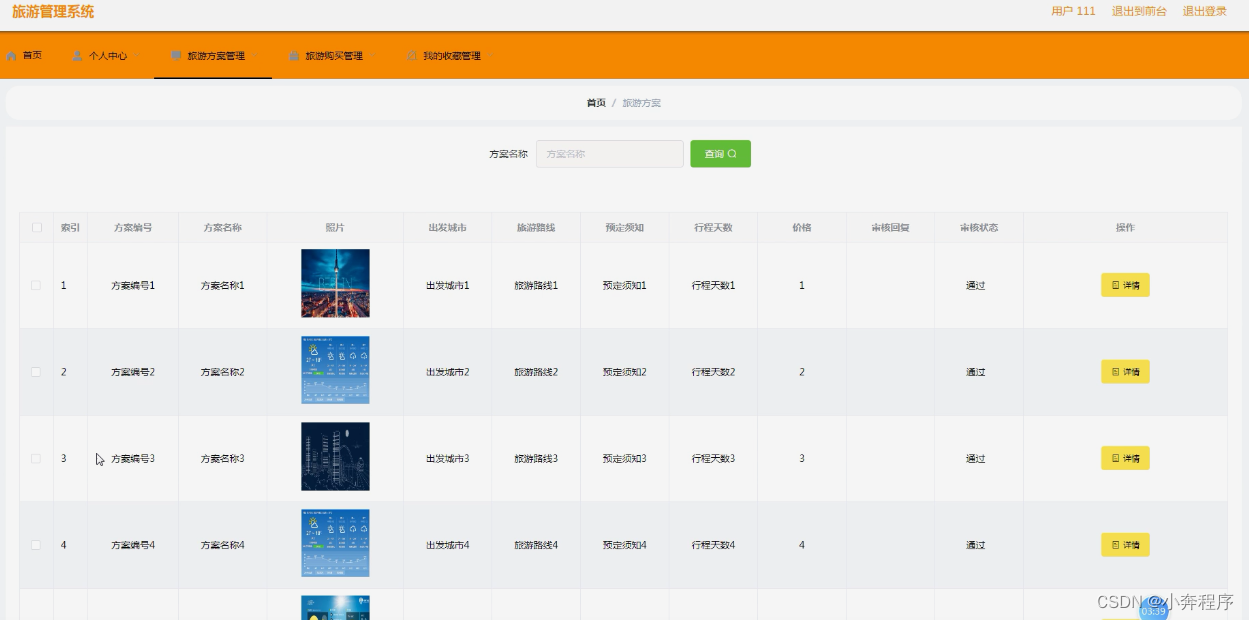This screenshot has width=1249, height=620.
Task: Open 详情 for 方案名称3
Action: click(1125, 458)
